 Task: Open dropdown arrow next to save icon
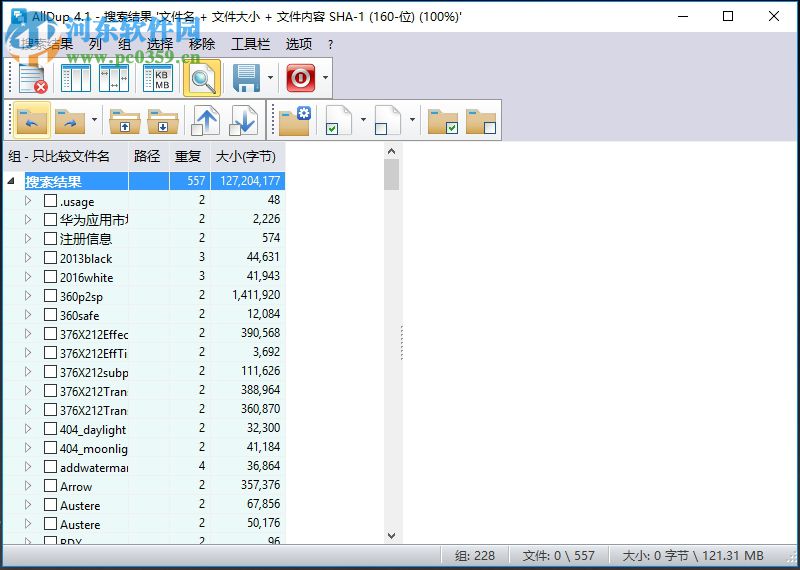click(x=270, y=78)
